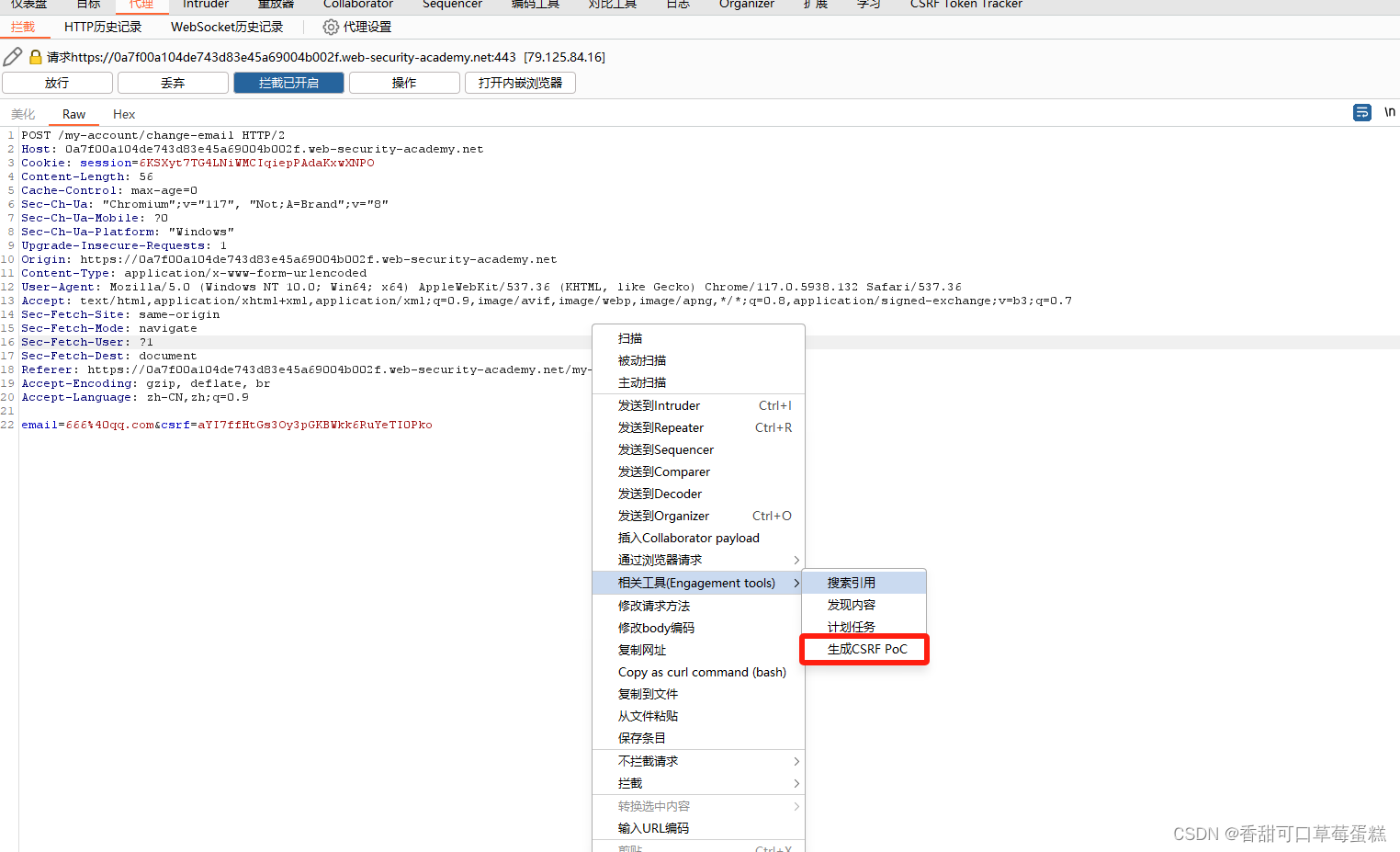Expand 通过浏览器请求 submenu
Image resolution: width=1400 pixels, height=852 pixels.
[x=698, y=560]
